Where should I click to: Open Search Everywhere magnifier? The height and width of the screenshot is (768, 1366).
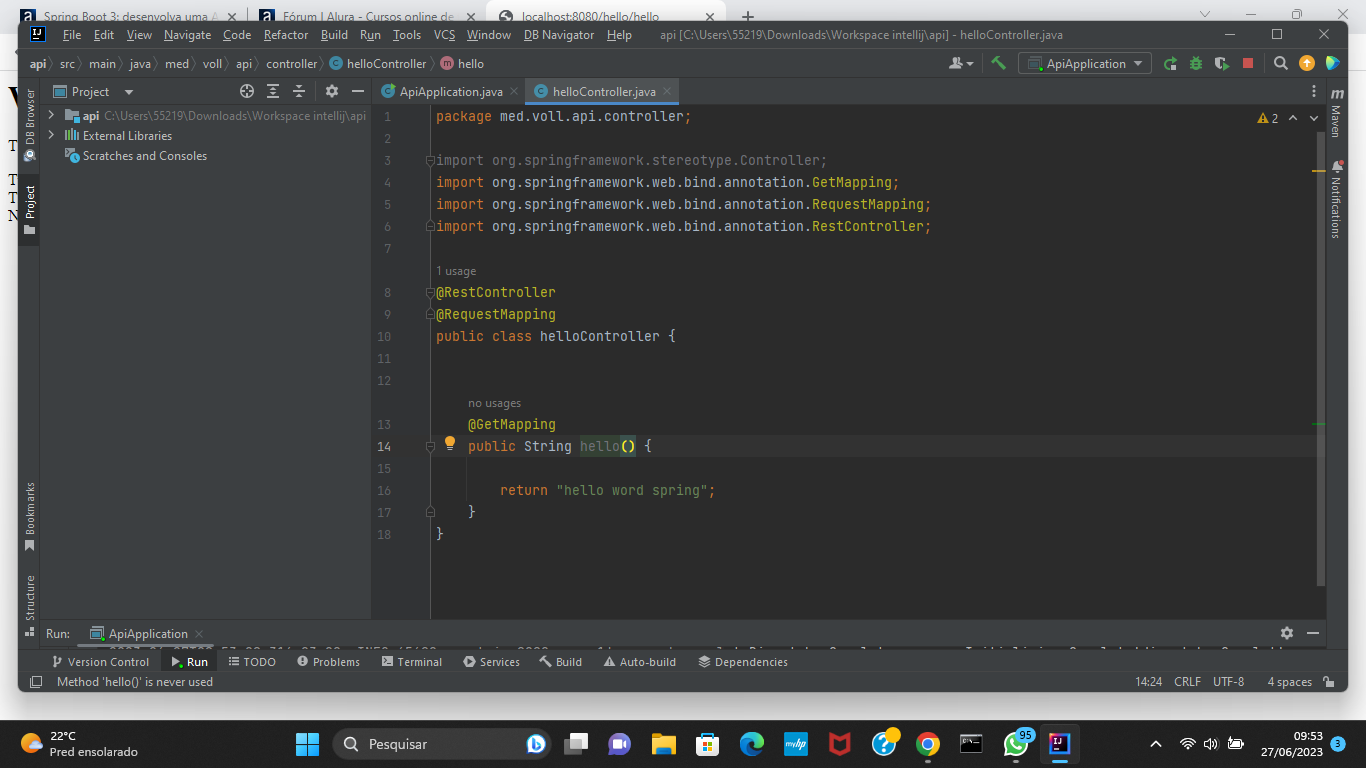click(1281, 63)
